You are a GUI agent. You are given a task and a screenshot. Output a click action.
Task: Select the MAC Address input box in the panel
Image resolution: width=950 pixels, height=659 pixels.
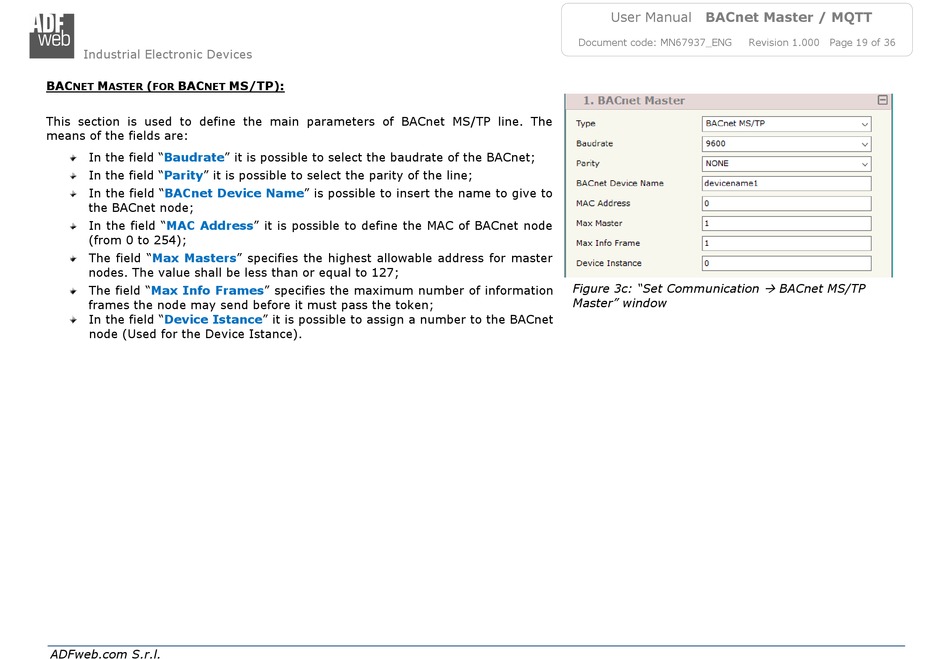pos(786,204)
